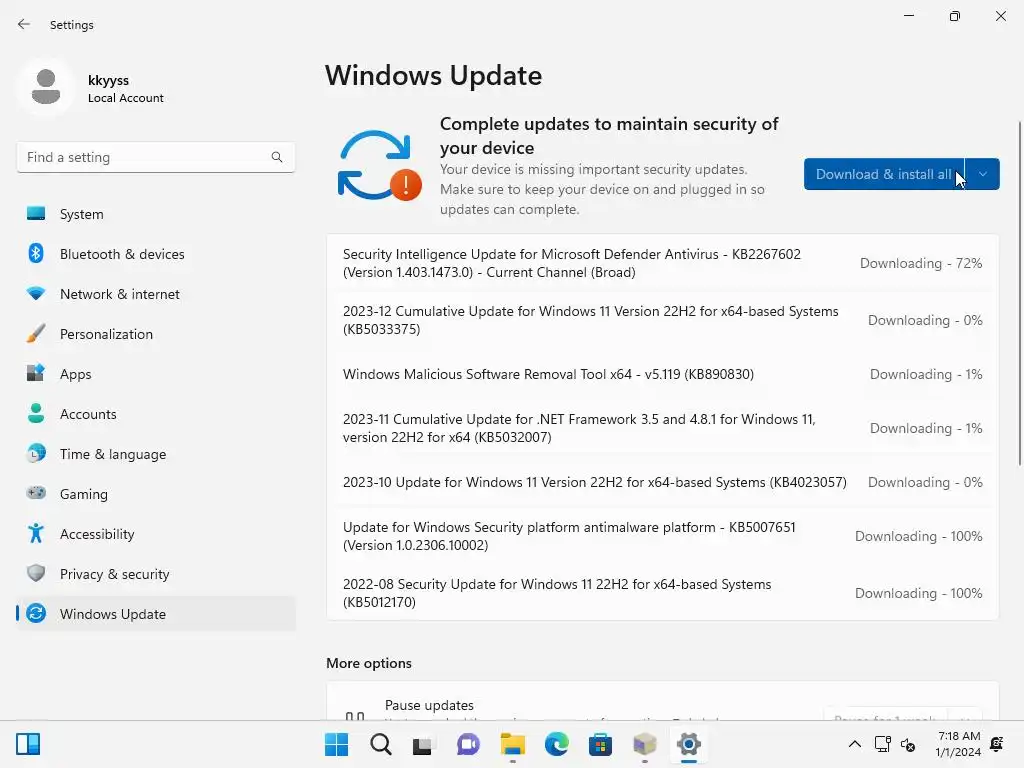The image size is (1024, 768).
Task: Click the System monitor icon
Action: tap(36, 214)
